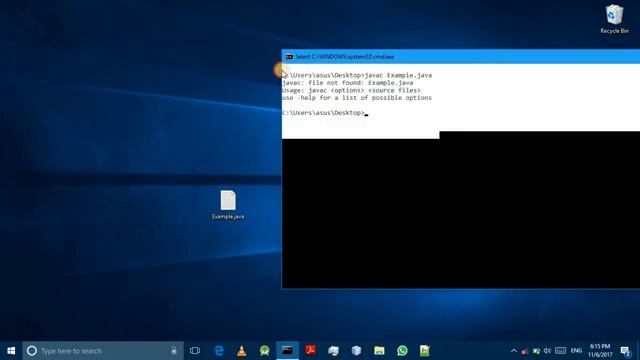640x360 pixels.
Task: Click the 'Usage: javac <options> <source files>' line
Action: click(x=351, y=90)
